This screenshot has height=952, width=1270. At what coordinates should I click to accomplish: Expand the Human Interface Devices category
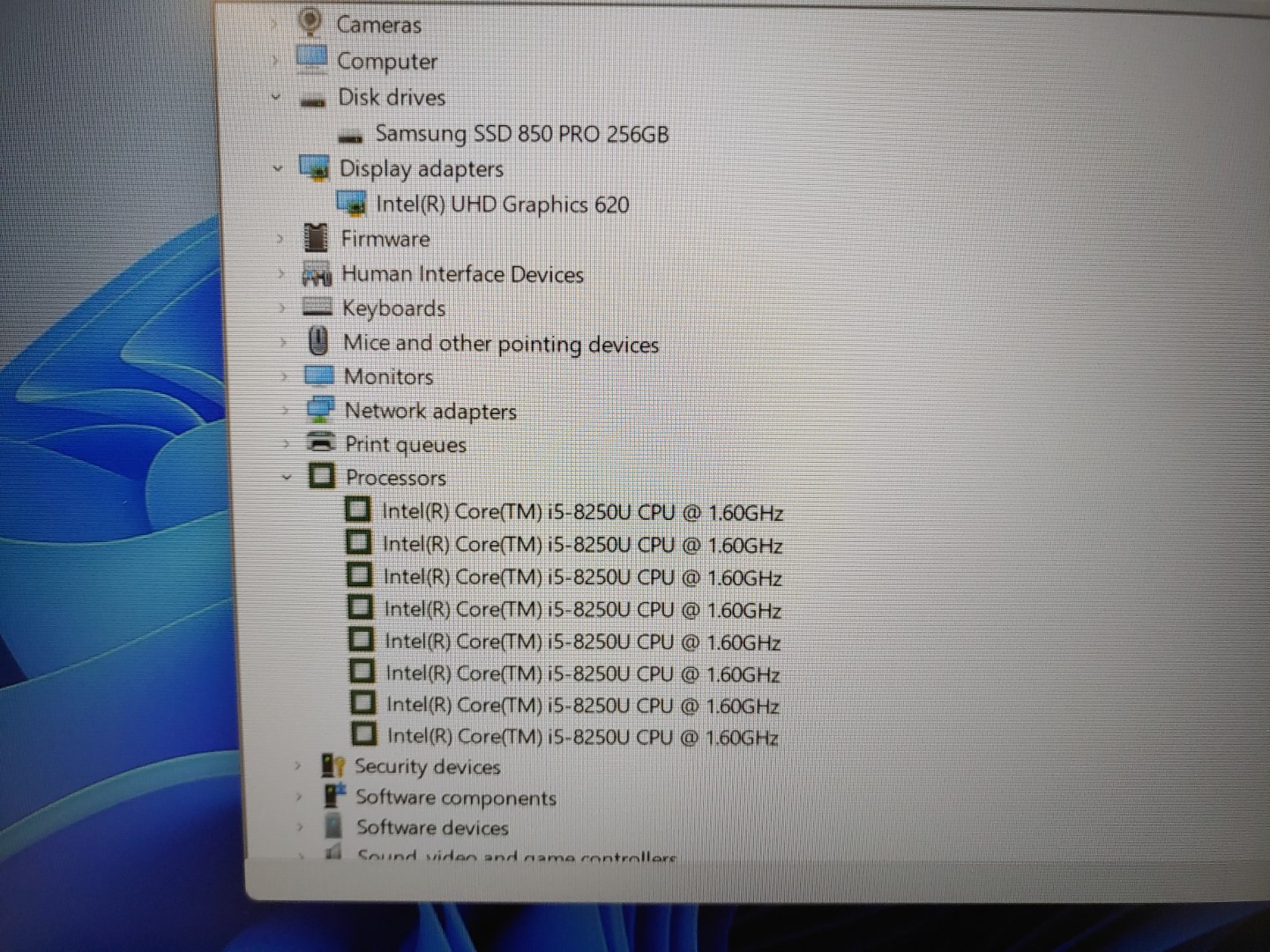pyautogui.click(x=281, y=273)
